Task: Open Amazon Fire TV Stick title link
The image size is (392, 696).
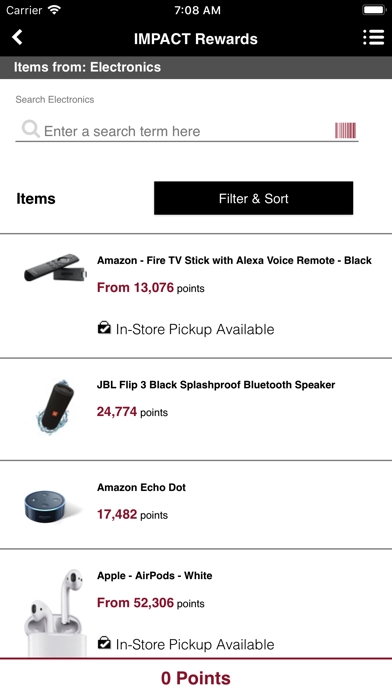Action: pos(234,261)
